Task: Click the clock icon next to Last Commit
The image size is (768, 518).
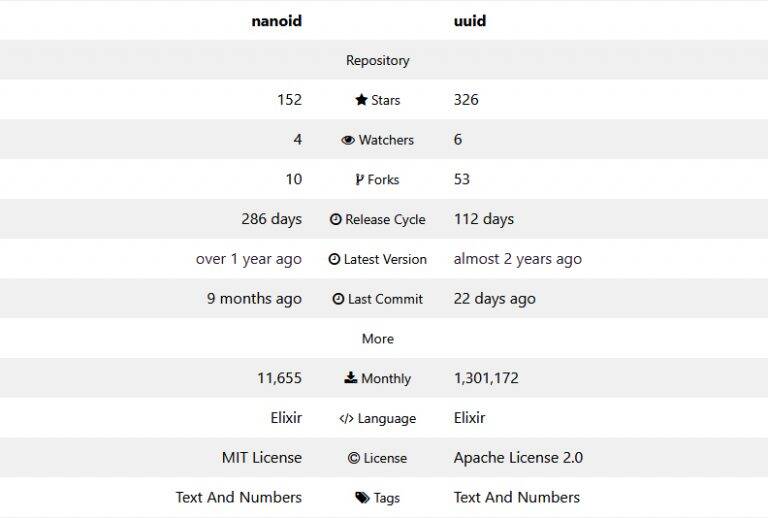Action: pyautogui.click(x=338, y=299)
